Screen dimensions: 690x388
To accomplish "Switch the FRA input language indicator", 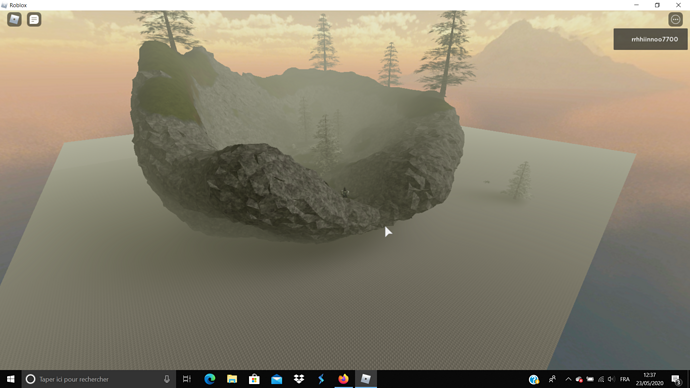I will (x=624, y=379).
